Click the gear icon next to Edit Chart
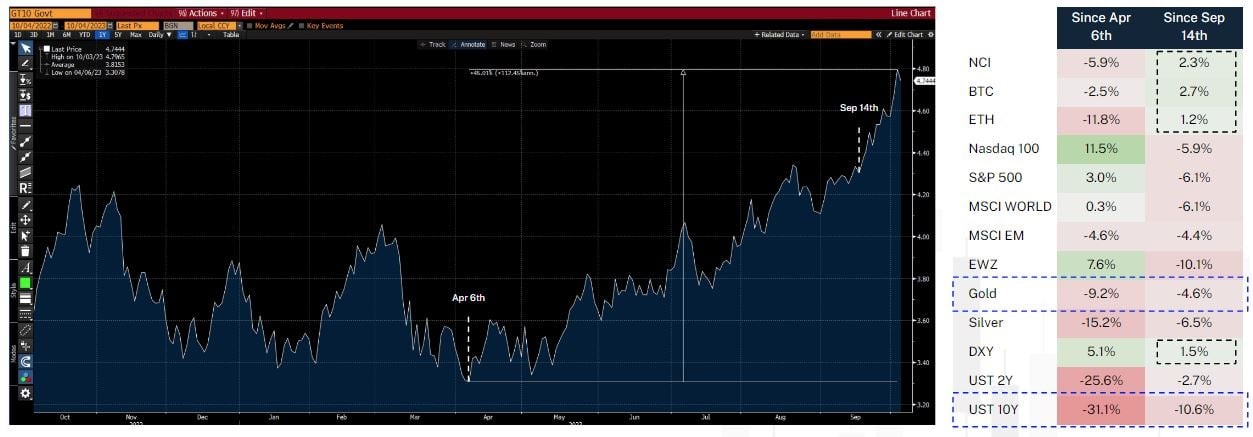Viewport: 1253px width, 437px height. [x=930, y=34]
